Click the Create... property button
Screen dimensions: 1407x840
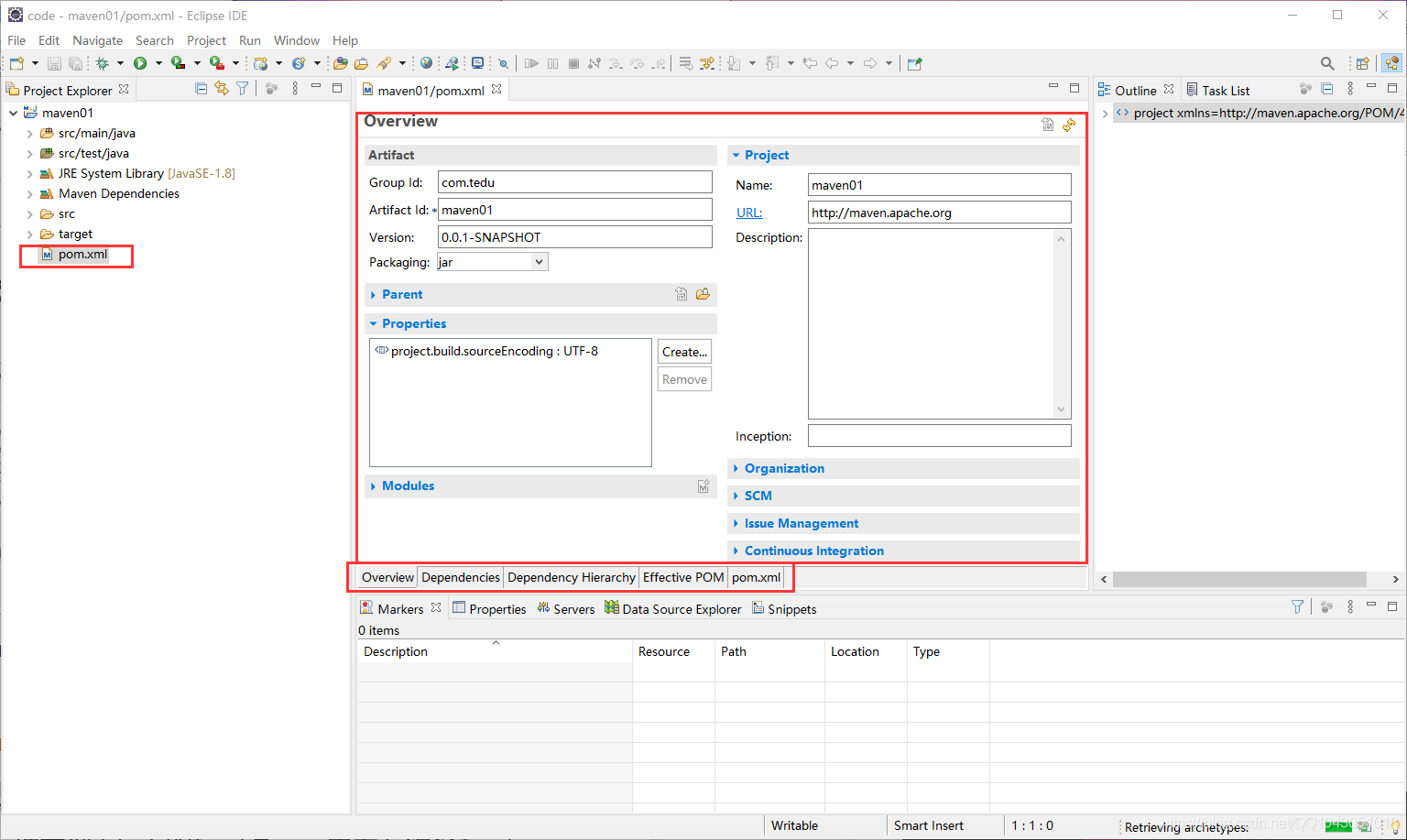click(684, 352)
